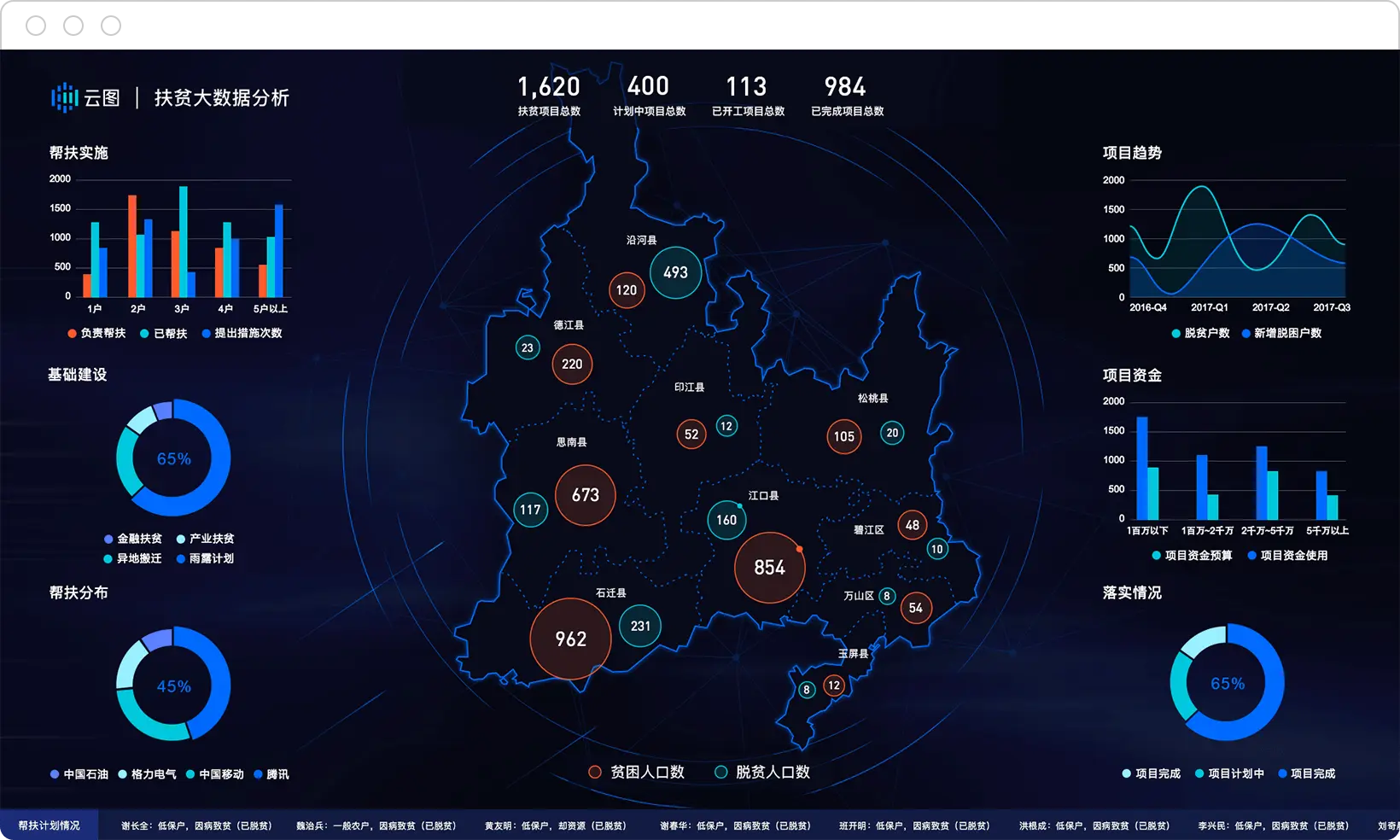Viewport: 1400px width, 840px height.
Task: Toggle the 负责帮扶 legend item
Action: pos(96,333)
